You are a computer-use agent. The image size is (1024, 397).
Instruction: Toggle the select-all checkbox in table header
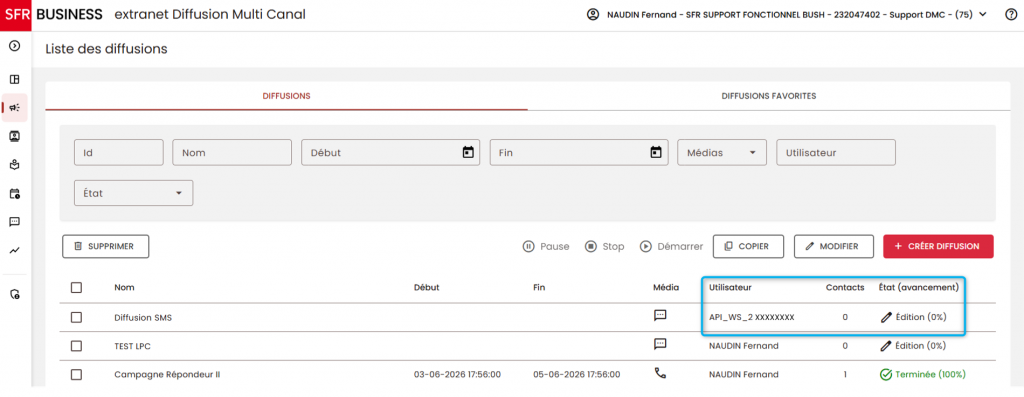pyautogui.click(x=76, y=287)
